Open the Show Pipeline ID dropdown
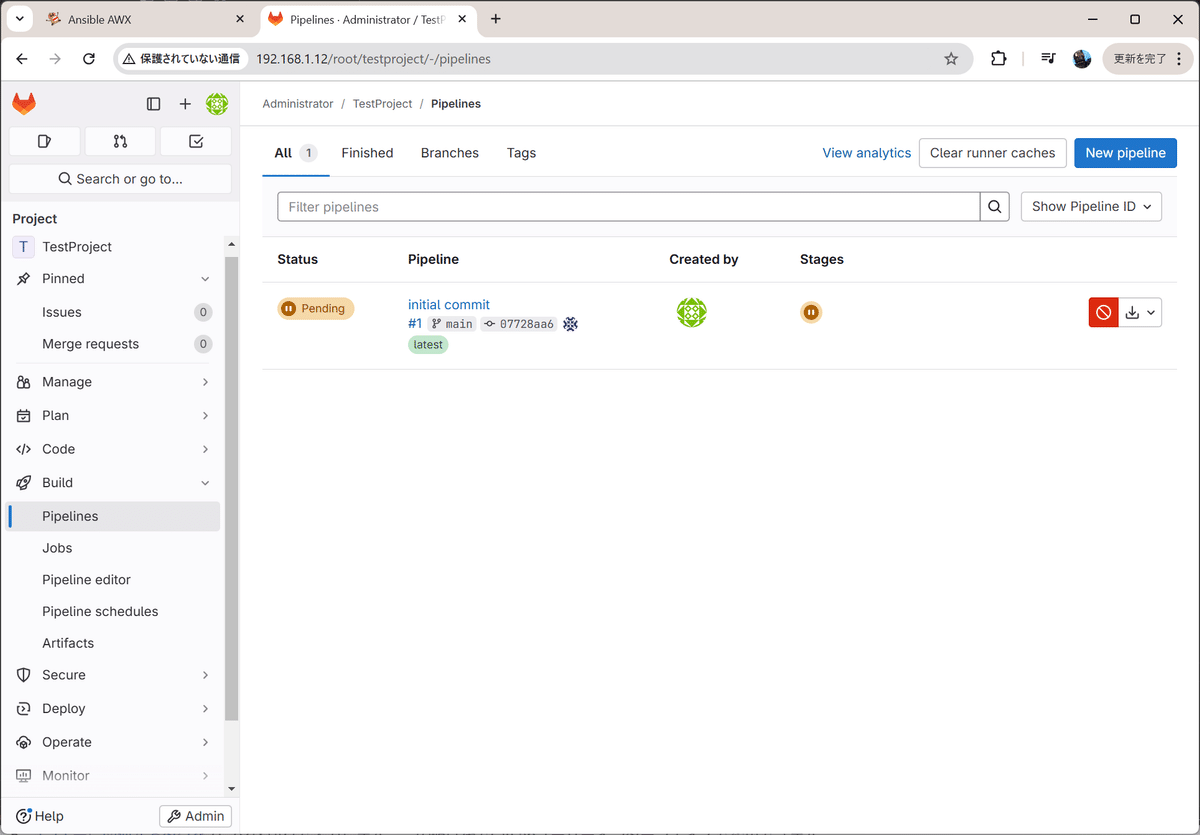Viewport: 1200px width, 835px height. (x=1090, y=206)
